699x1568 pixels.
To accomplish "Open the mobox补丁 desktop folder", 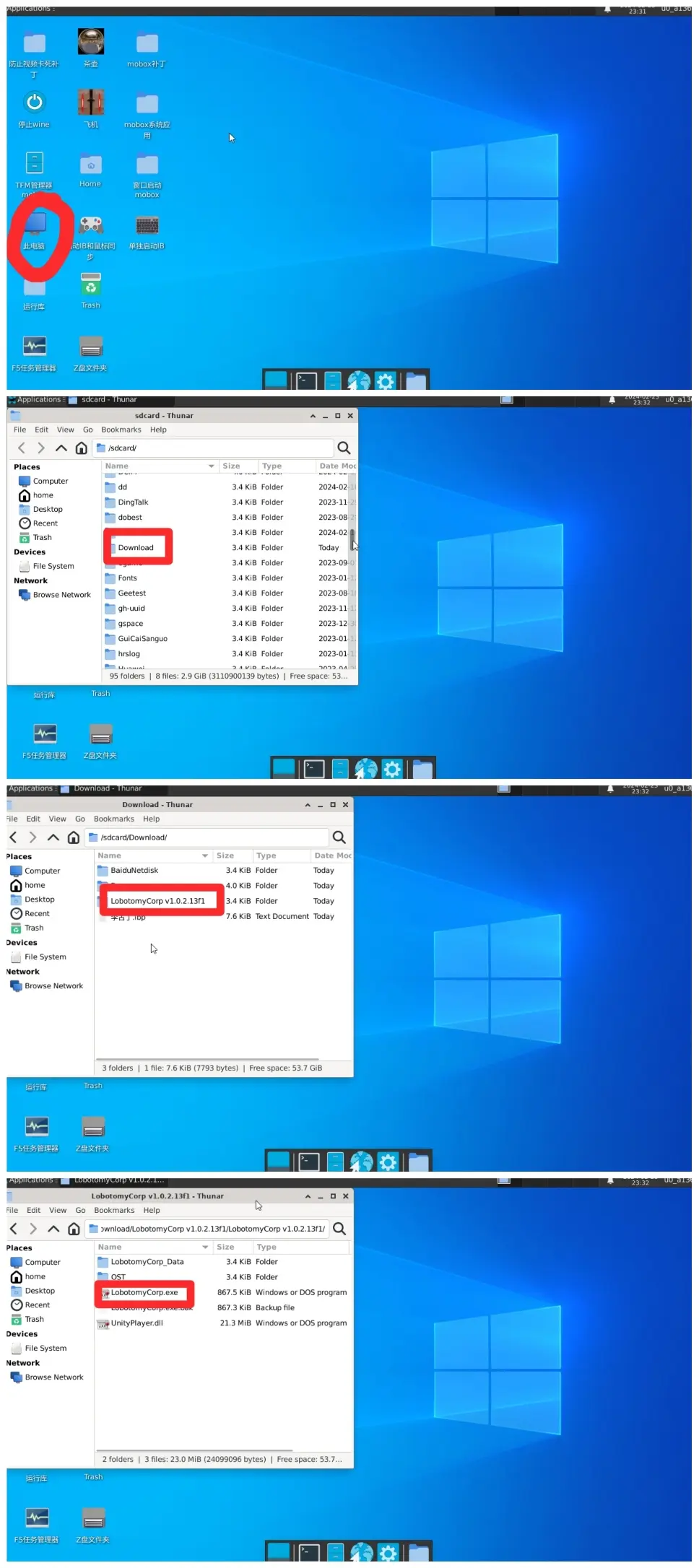I will tap(147, 43).
